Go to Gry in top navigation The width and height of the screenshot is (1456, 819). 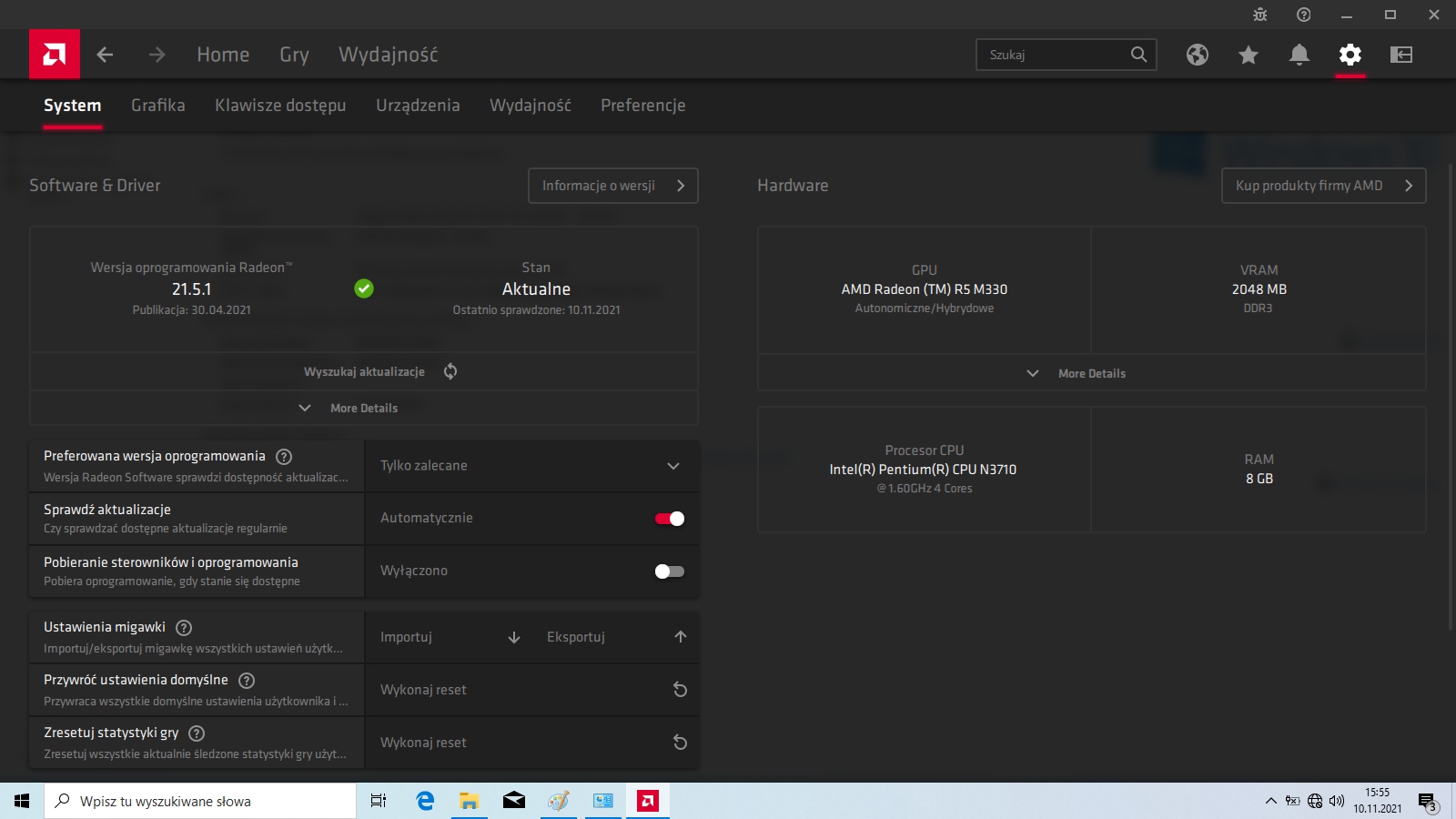click(x=294, y=55)
